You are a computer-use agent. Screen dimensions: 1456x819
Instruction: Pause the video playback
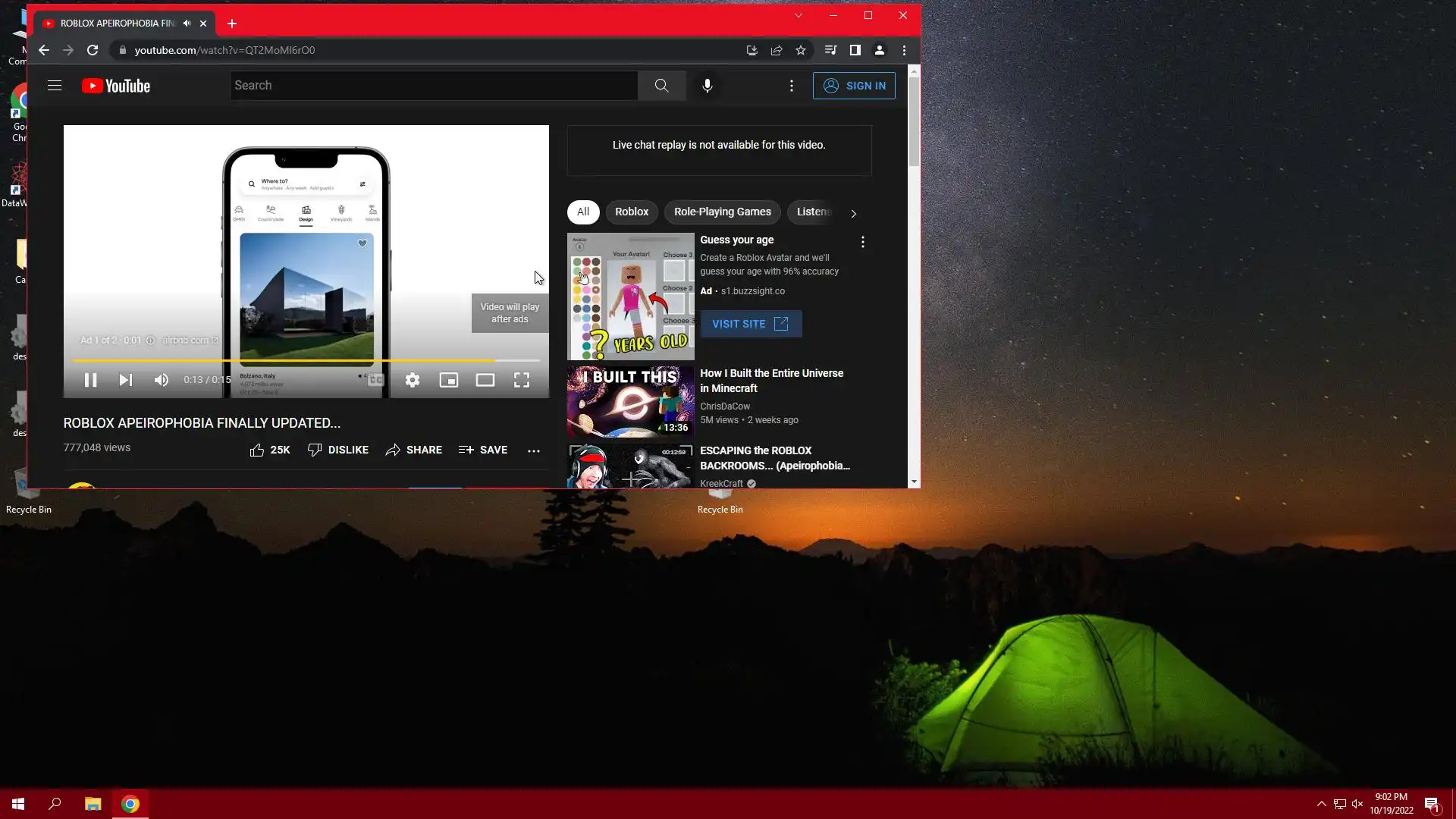tap(90, 380)
